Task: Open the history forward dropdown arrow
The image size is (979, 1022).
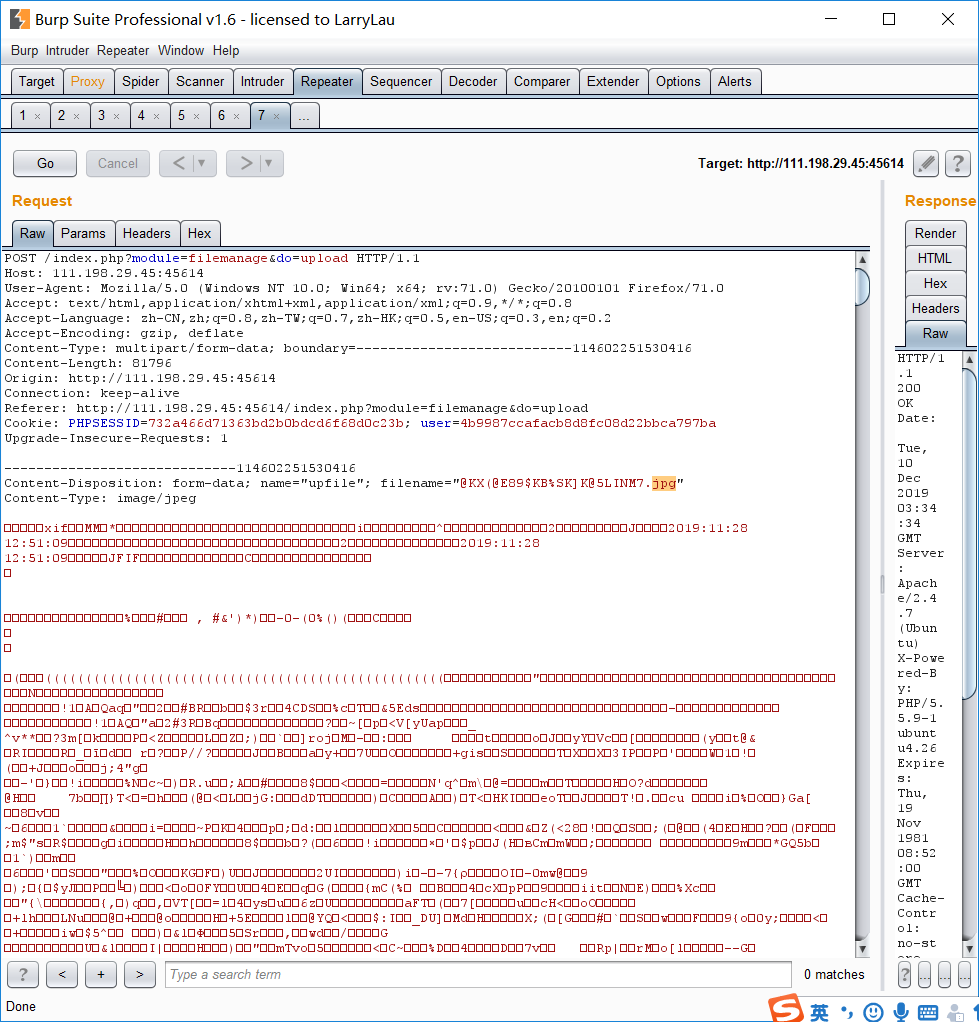Action: 269,164
